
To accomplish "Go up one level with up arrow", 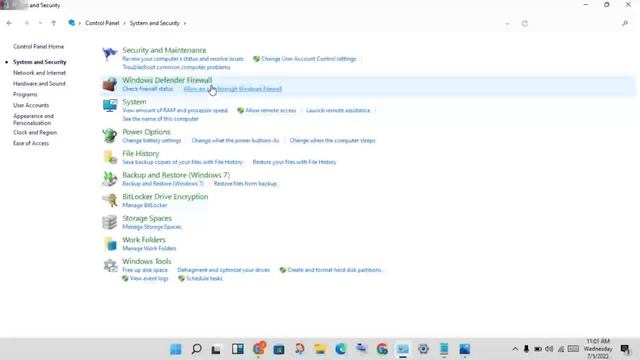I will (53, 23).
